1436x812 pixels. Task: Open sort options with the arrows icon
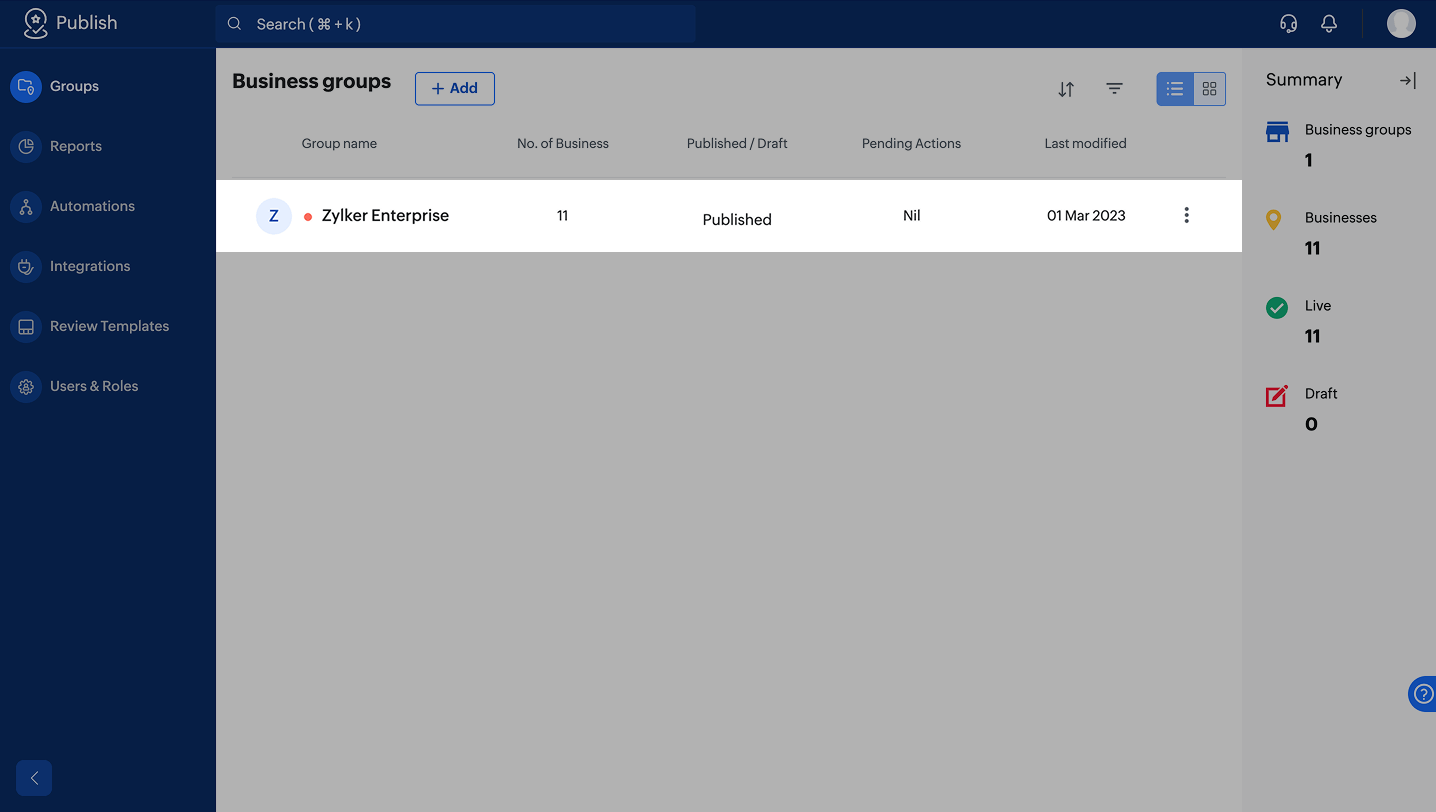[x=1066, y=89]
